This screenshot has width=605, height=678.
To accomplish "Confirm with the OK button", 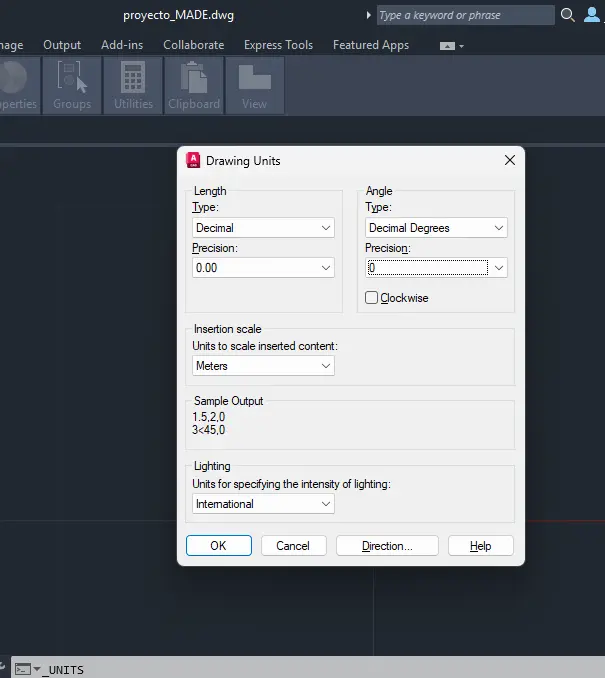I will [219, 546].
